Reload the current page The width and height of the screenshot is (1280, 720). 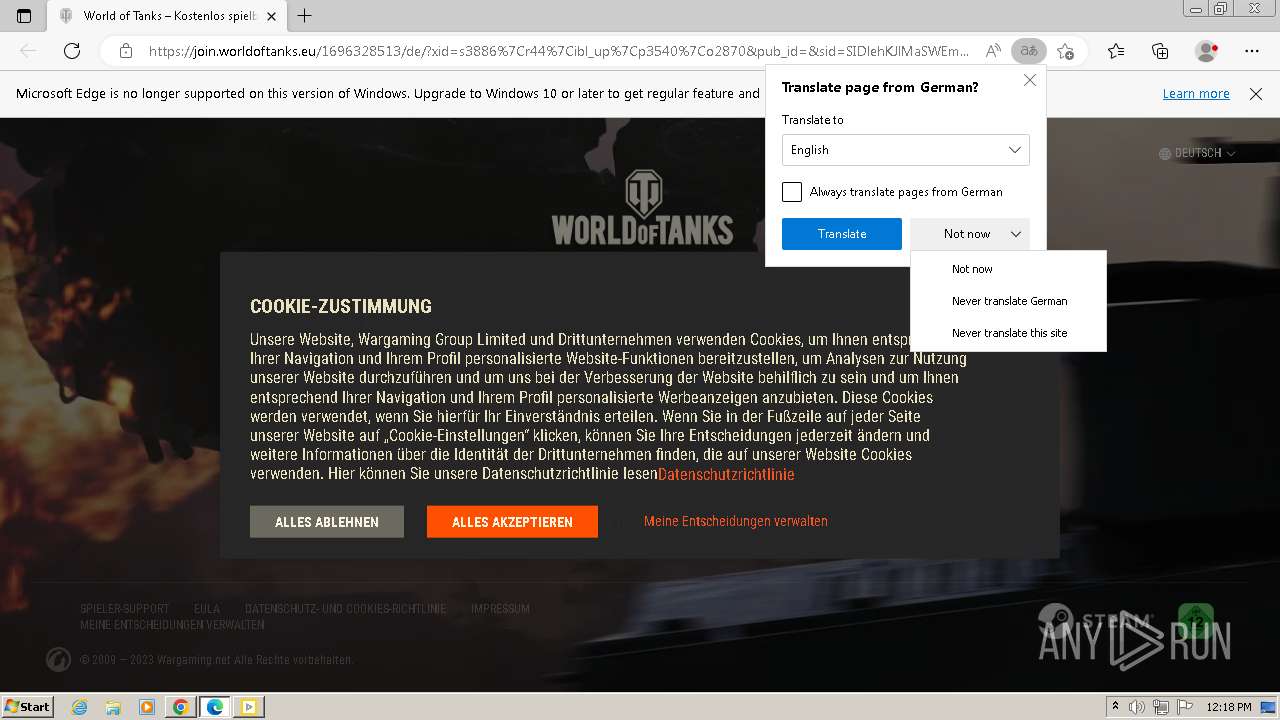(x=72, y=51)
